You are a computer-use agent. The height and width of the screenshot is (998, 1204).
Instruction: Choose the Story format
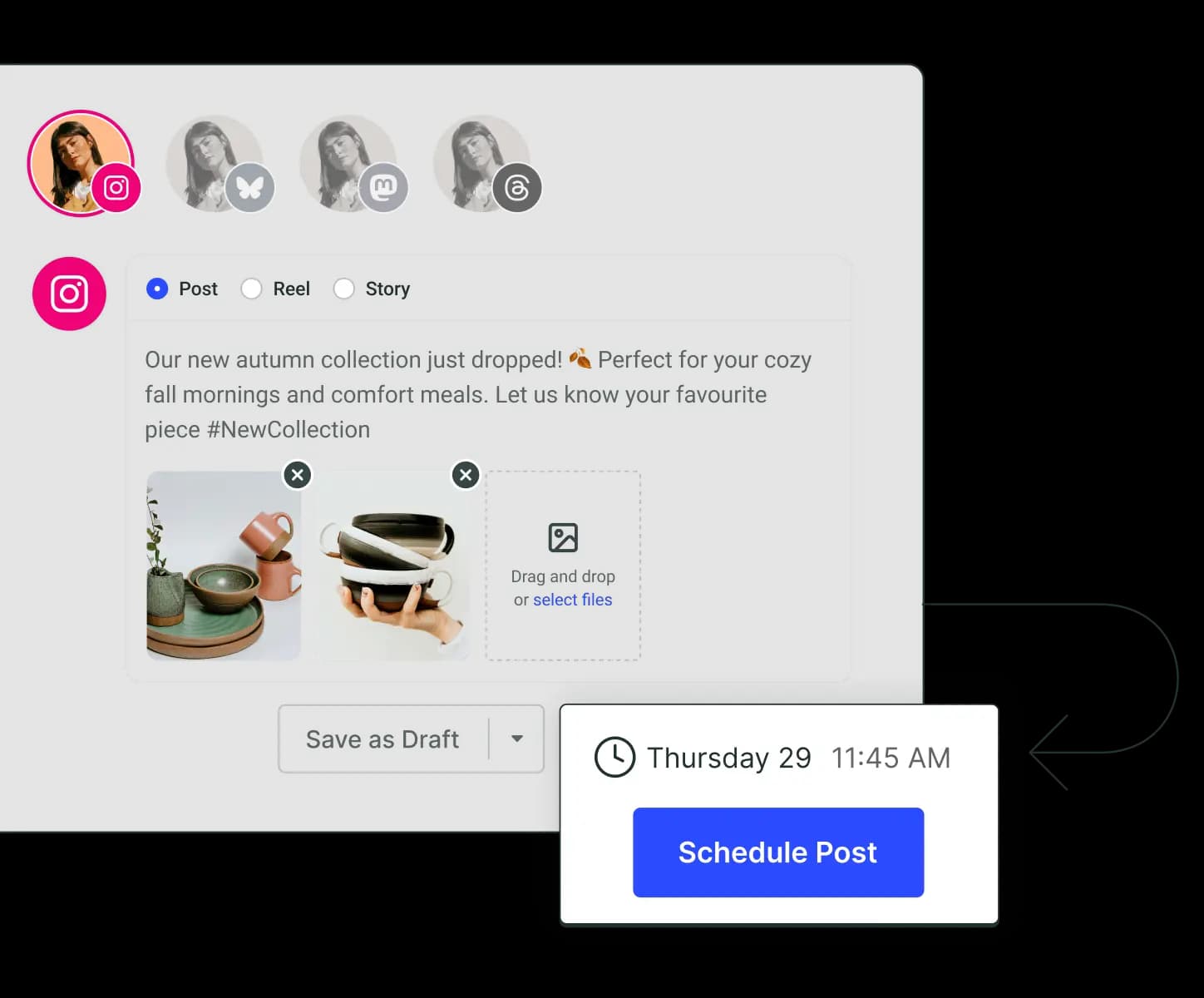344,289
